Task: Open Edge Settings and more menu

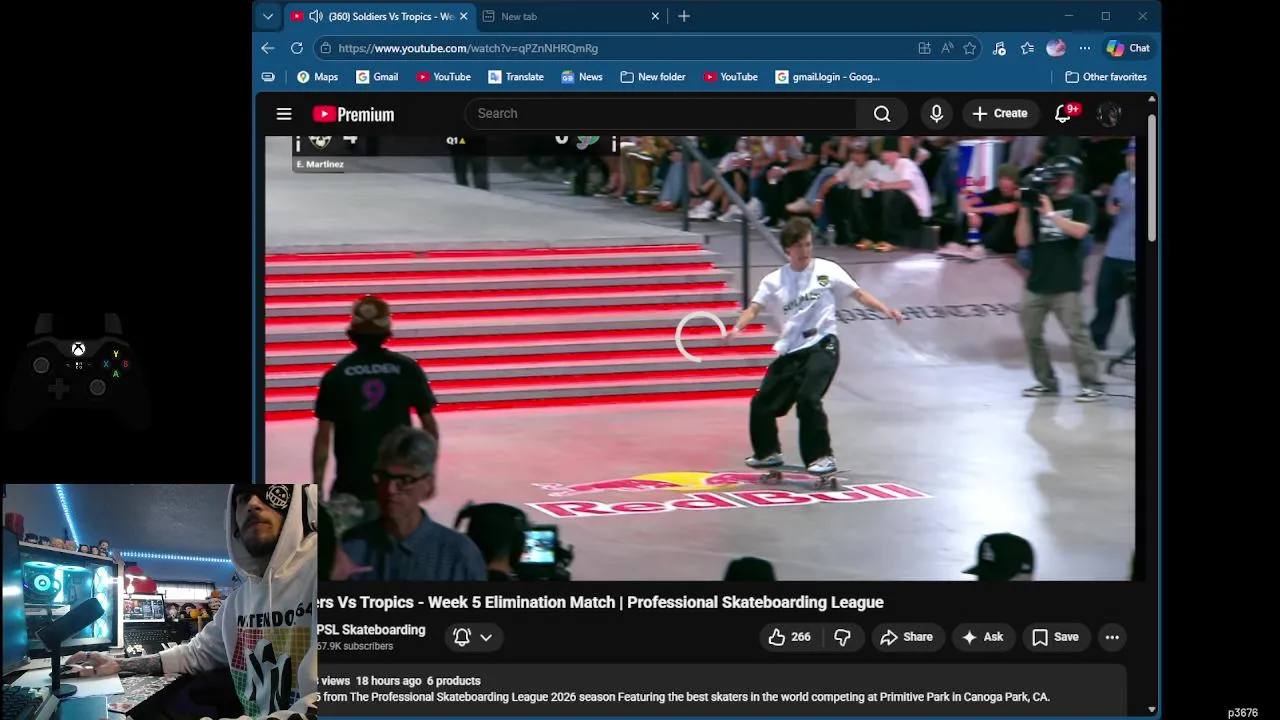Action: [1084, 48]
